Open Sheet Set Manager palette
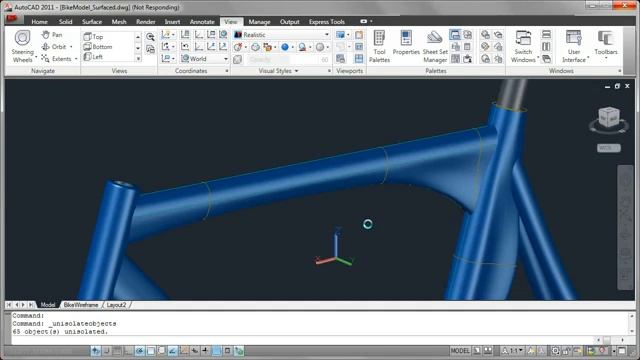The height and width of the screenshot is (360, 640). pyautogui.click(x=435, y=47)
